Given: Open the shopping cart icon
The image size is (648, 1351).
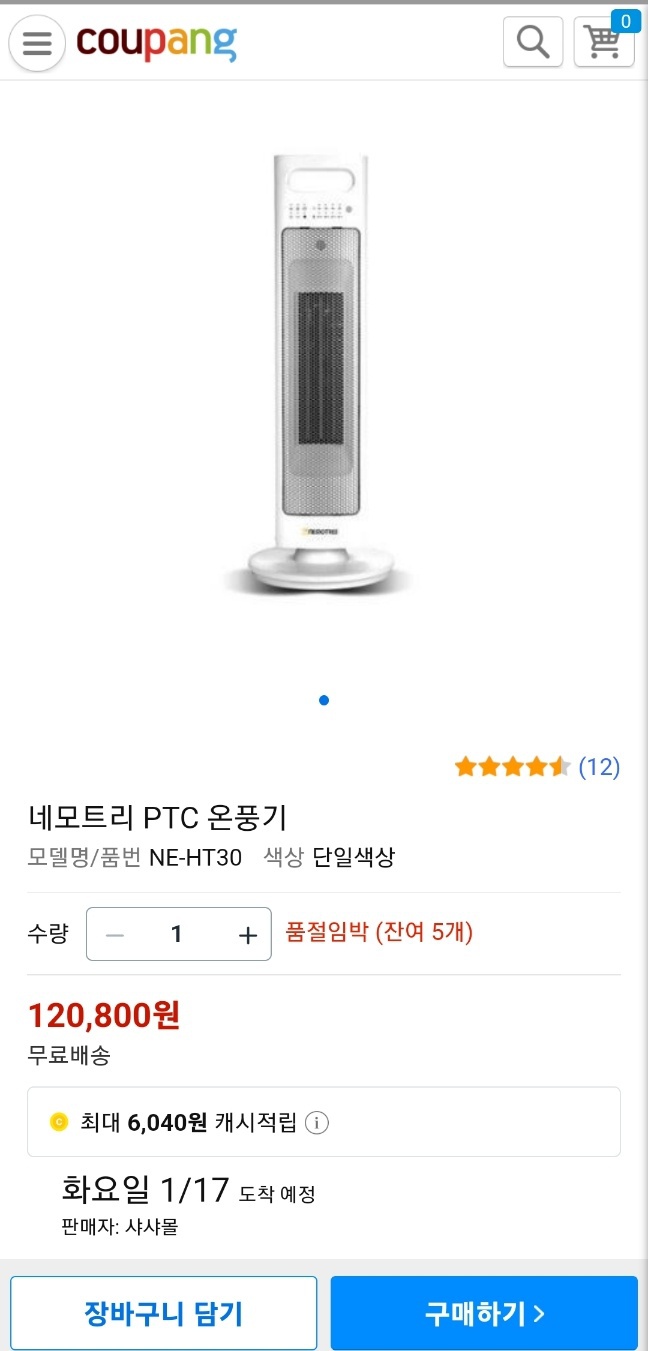Looking at the screenshot, I should point(603,45).
